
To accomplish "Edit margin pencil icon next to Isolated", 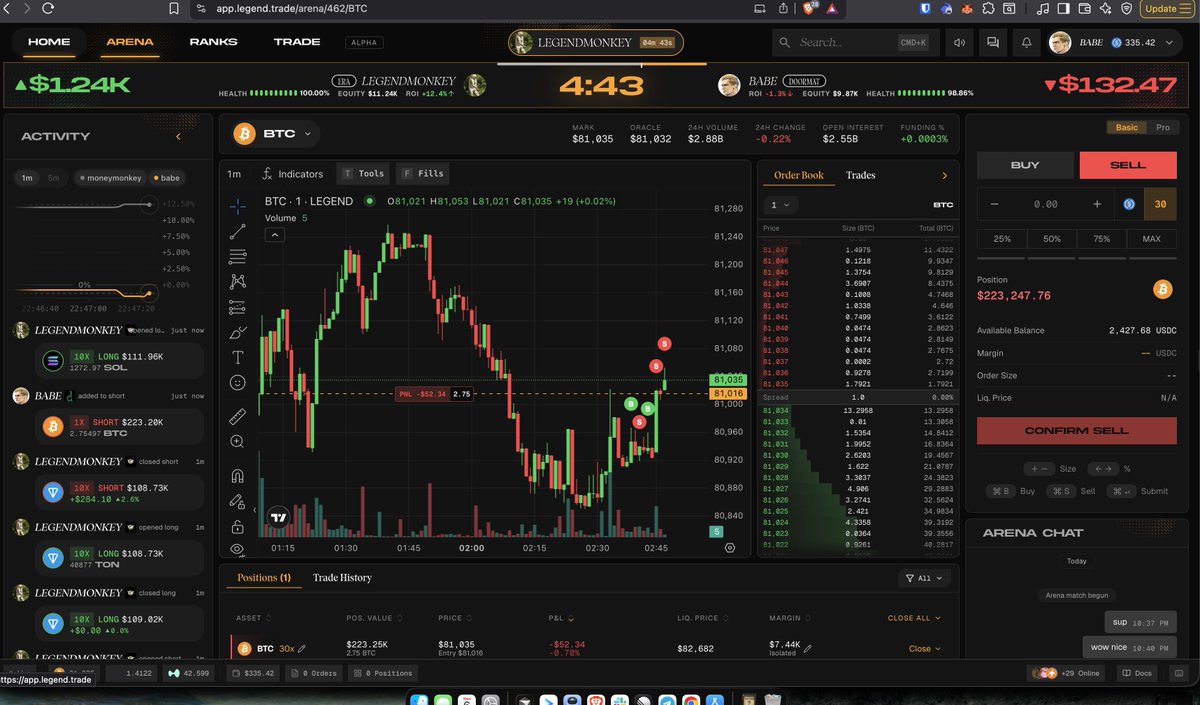I will [x=808, y=649].
